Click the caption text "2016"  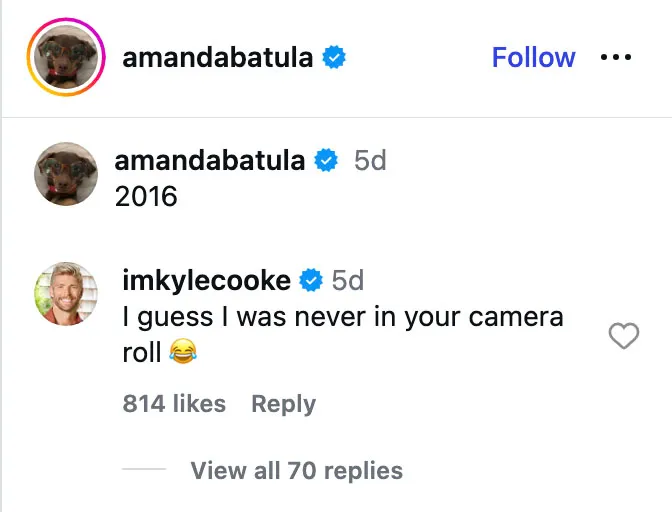tap(146, 196)
